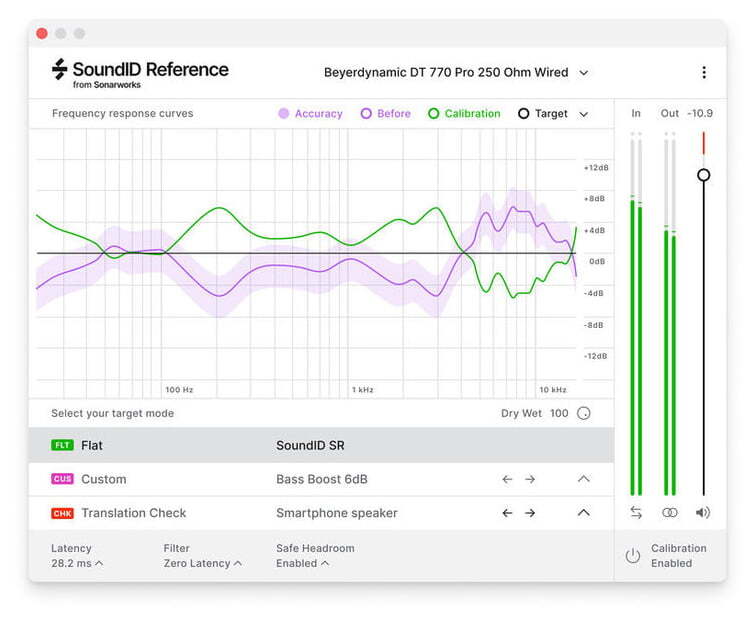Click the Dry Wet knob
The width and height of the screenshot is (755, 620).
coord(584,413)
